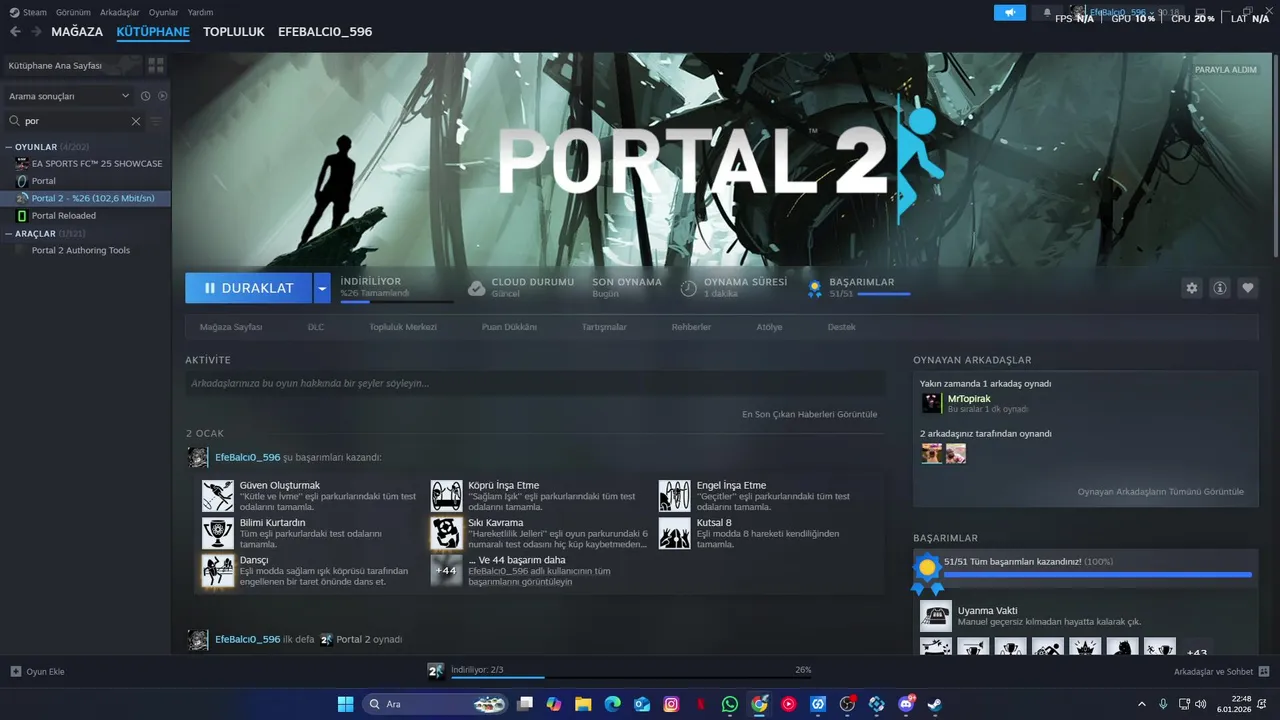Image resolution: width=1280 pixels, height=720 pixels.
Task: Open Mağaza Sayfası link
Action: pyautogui.click(x=231, y=327)
